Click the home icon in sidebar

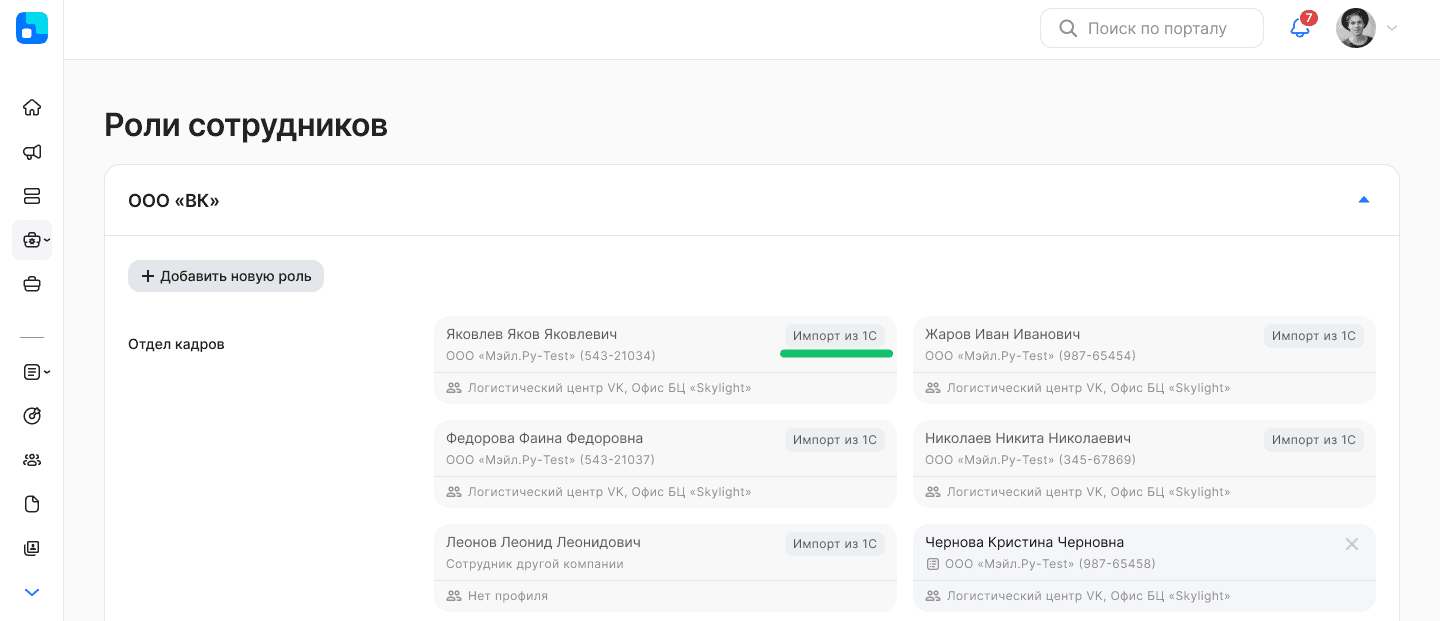tap(32, 108)
